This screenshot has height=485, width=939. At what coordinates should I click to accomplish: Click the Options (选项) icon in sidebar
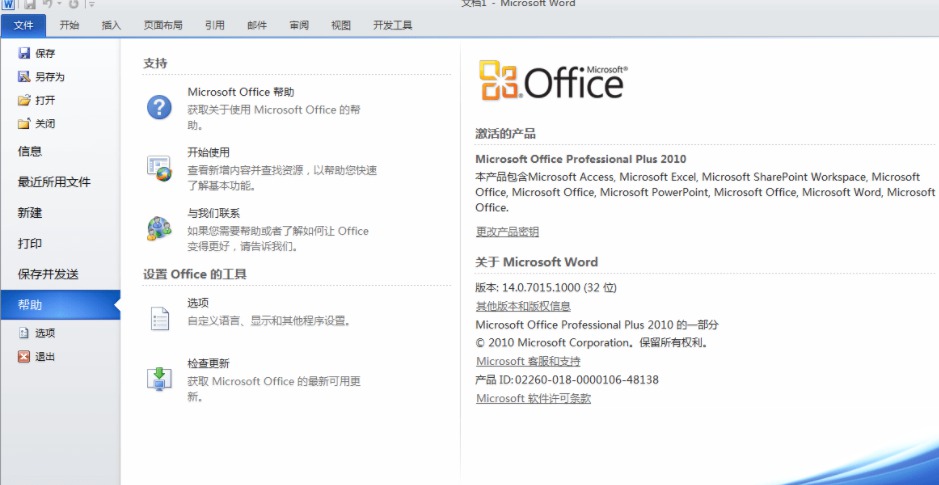click(x=24, y=333)
